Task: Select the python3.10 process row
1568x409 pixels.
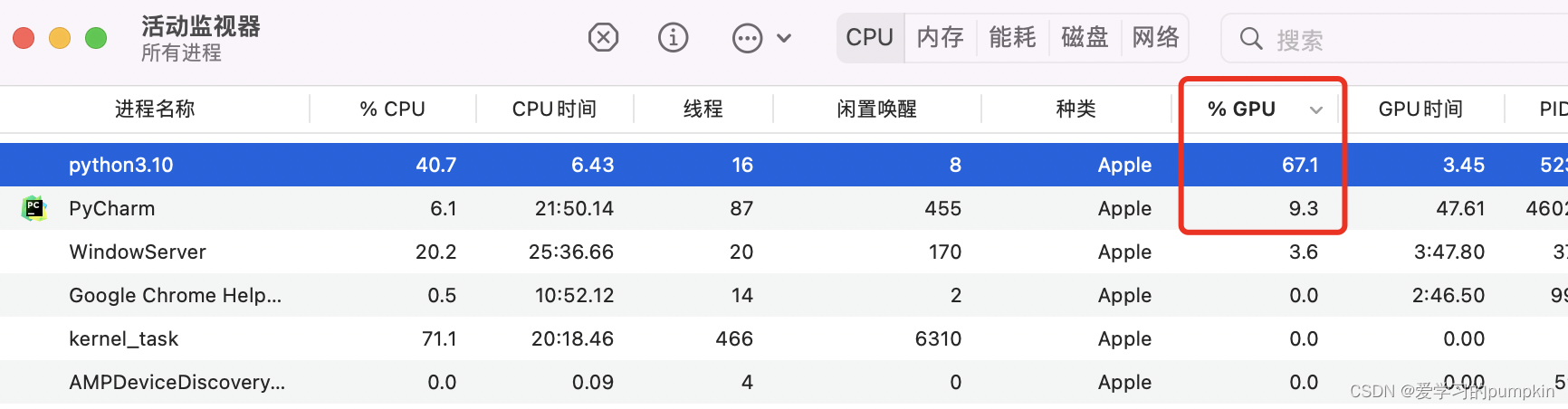Action: tap(784, 165)
